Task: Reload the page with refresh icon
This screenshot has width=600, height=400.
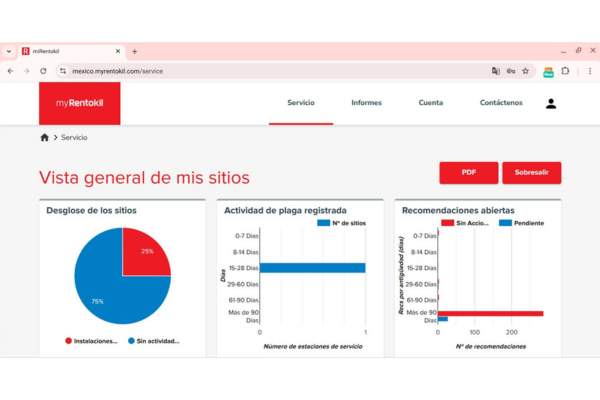Action: point(43,71)
